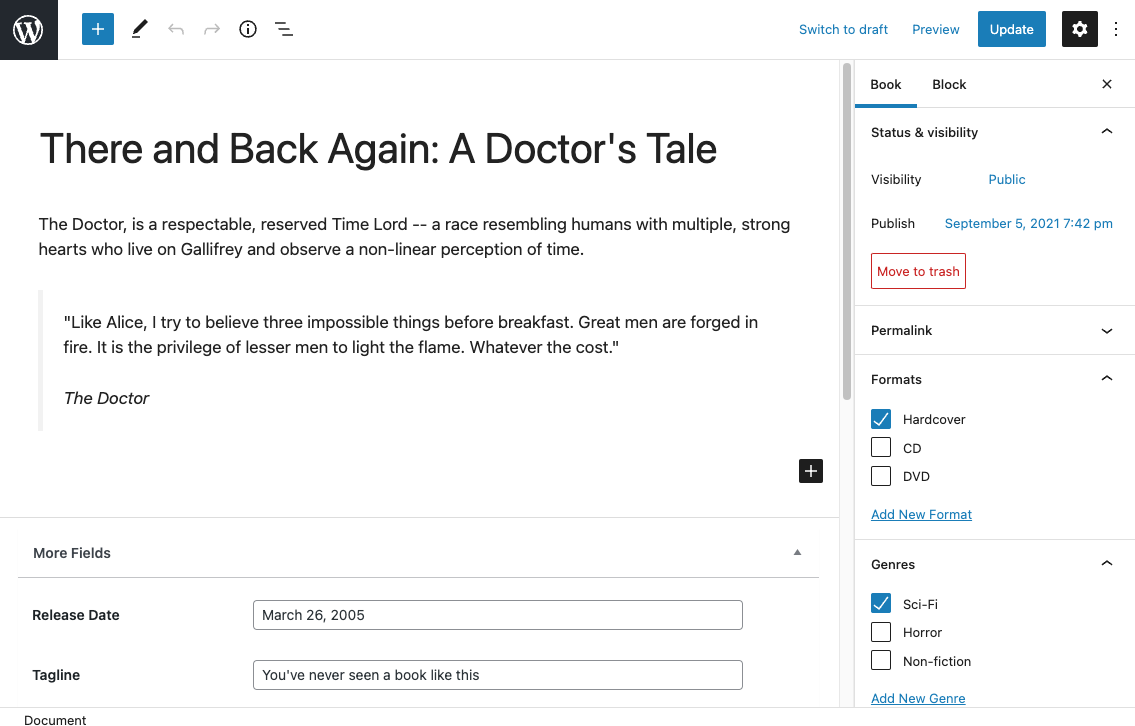This screenshot has height=726, width=1135.
Task: Click the Redo arrow icon
Action: pyautogui.click(x=212, y=29)
